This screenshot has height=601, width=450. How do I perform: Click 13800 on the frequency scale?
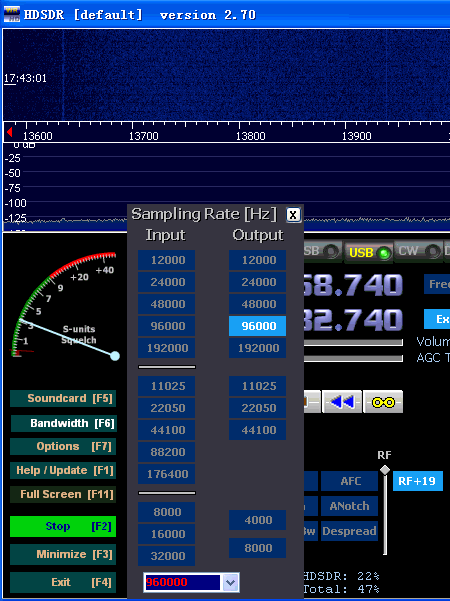click(x=250, y=136)
